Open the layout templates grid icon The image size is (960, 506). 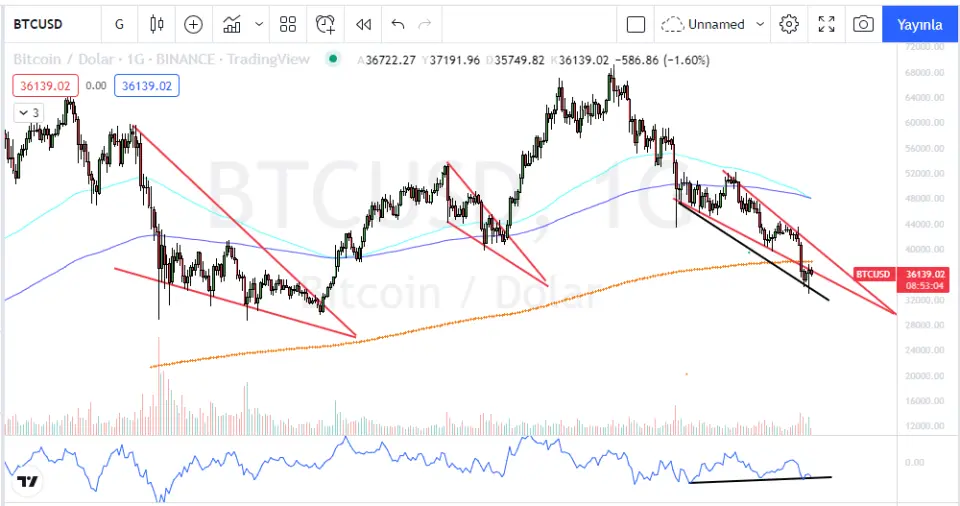[288, 24]
